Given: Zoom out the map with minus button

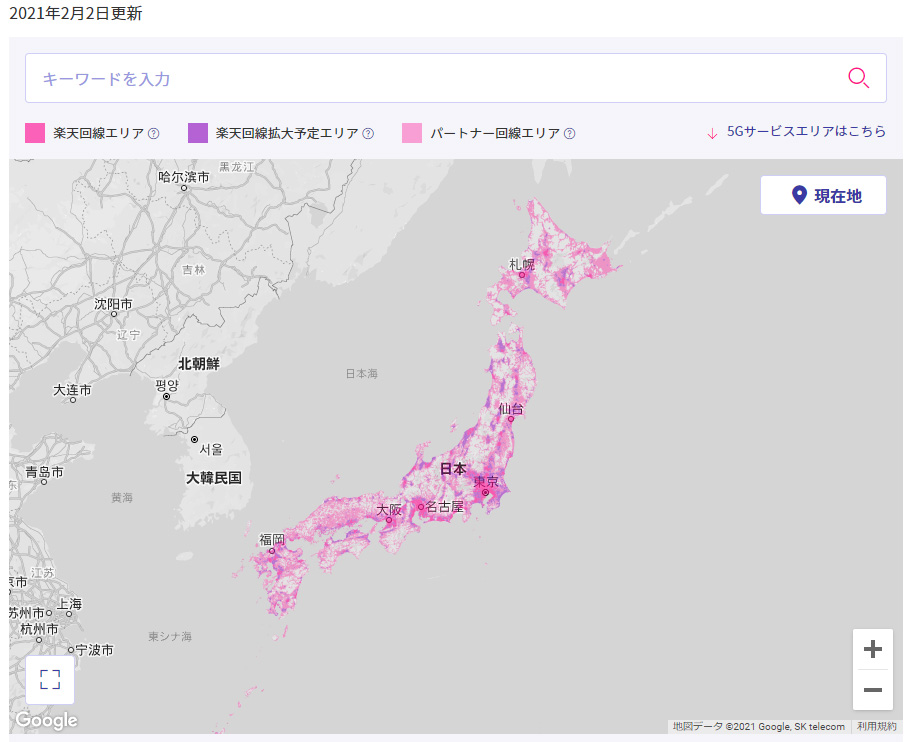Looking at the screenshot, I should click(x=872, y=690).
